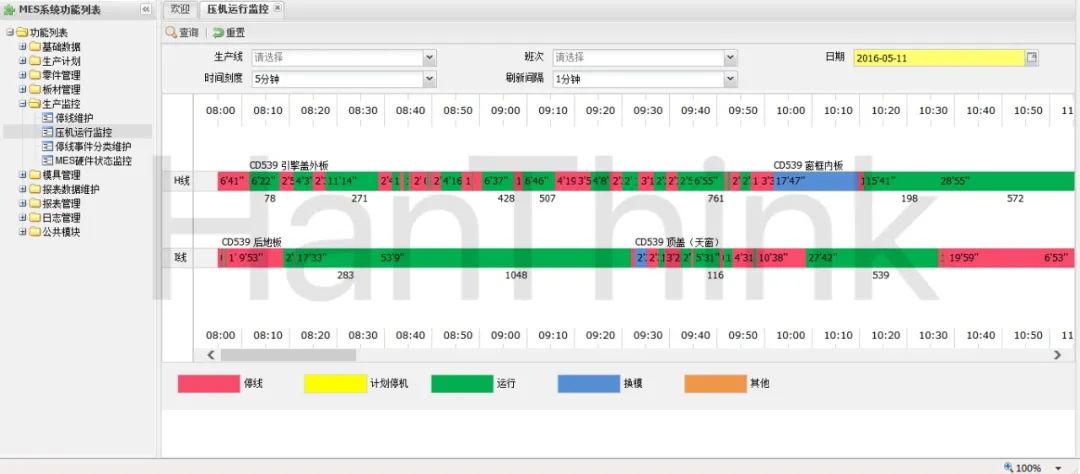Collapse the MES系统功能列表 side panel
1080x474 pixels.
146,9
